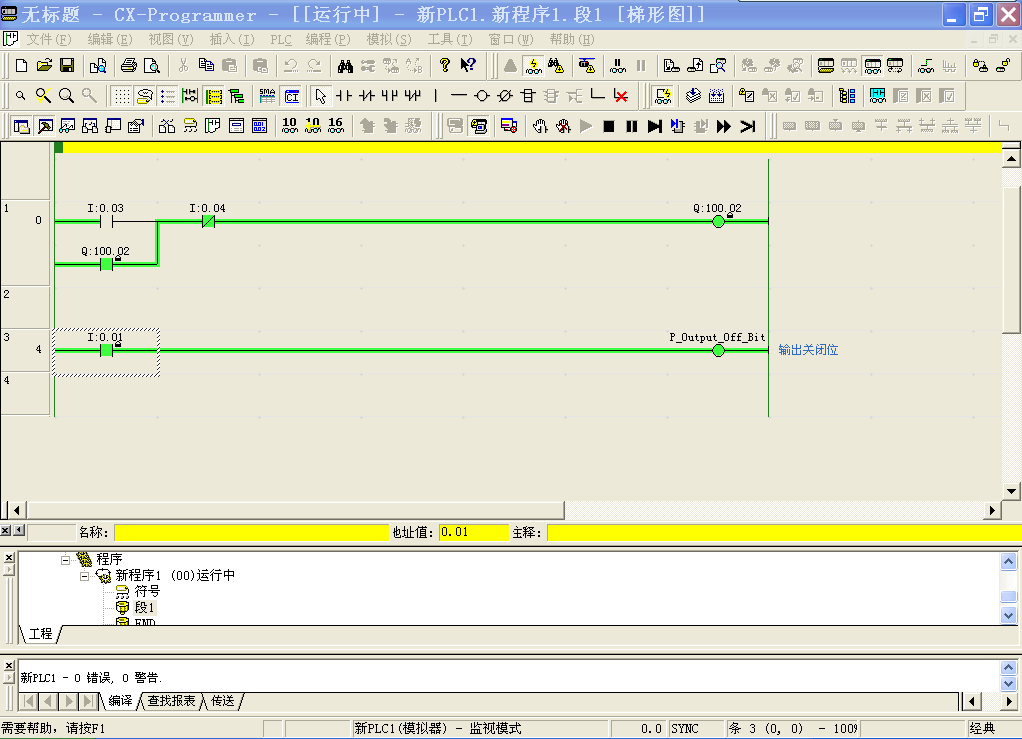Switch to the 查找报表 output tab
This screenshot has height=739, width=1022.
tap(171, 701)
